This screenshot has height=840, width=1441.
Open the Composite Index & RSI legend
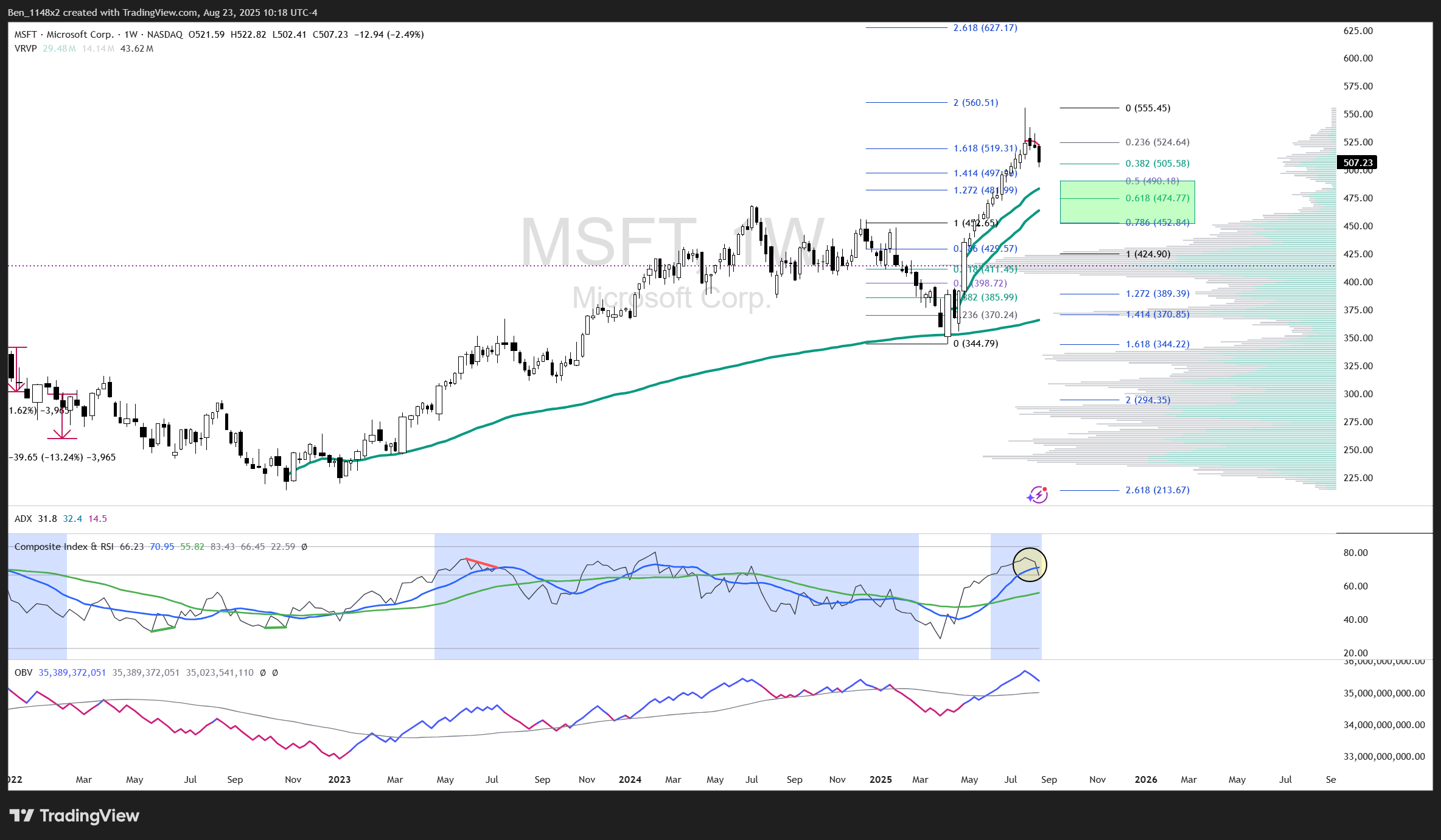click(x=64, y=547)
